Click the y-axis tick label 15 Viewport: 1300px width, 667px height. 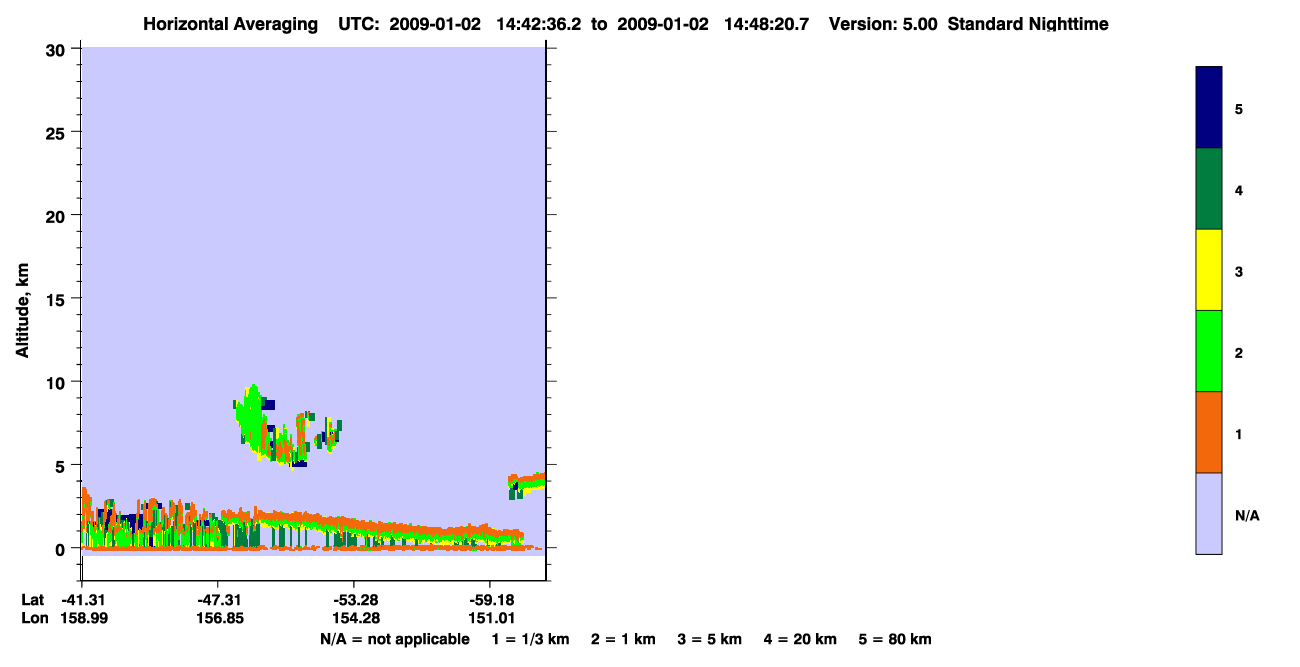(x=58, y=299)
